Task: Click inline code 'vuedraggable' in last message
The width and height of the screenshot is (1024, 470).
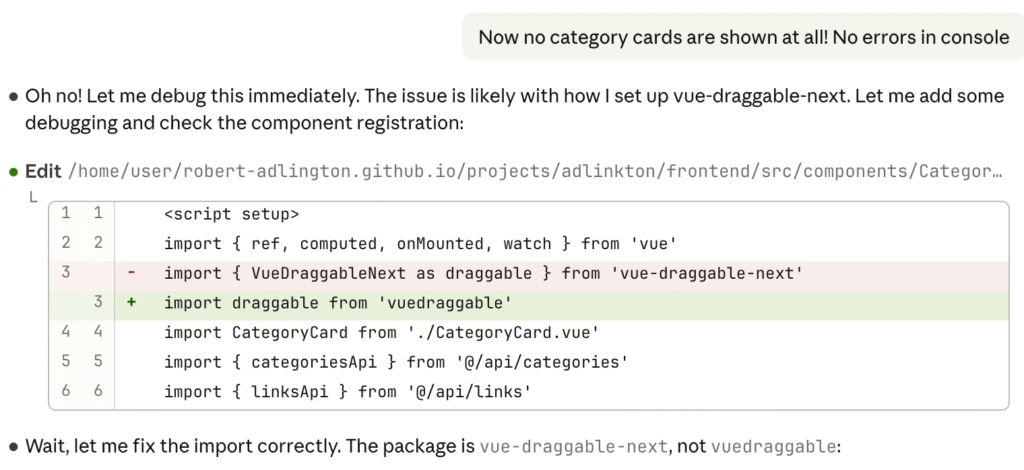Action: coord(771,445)
